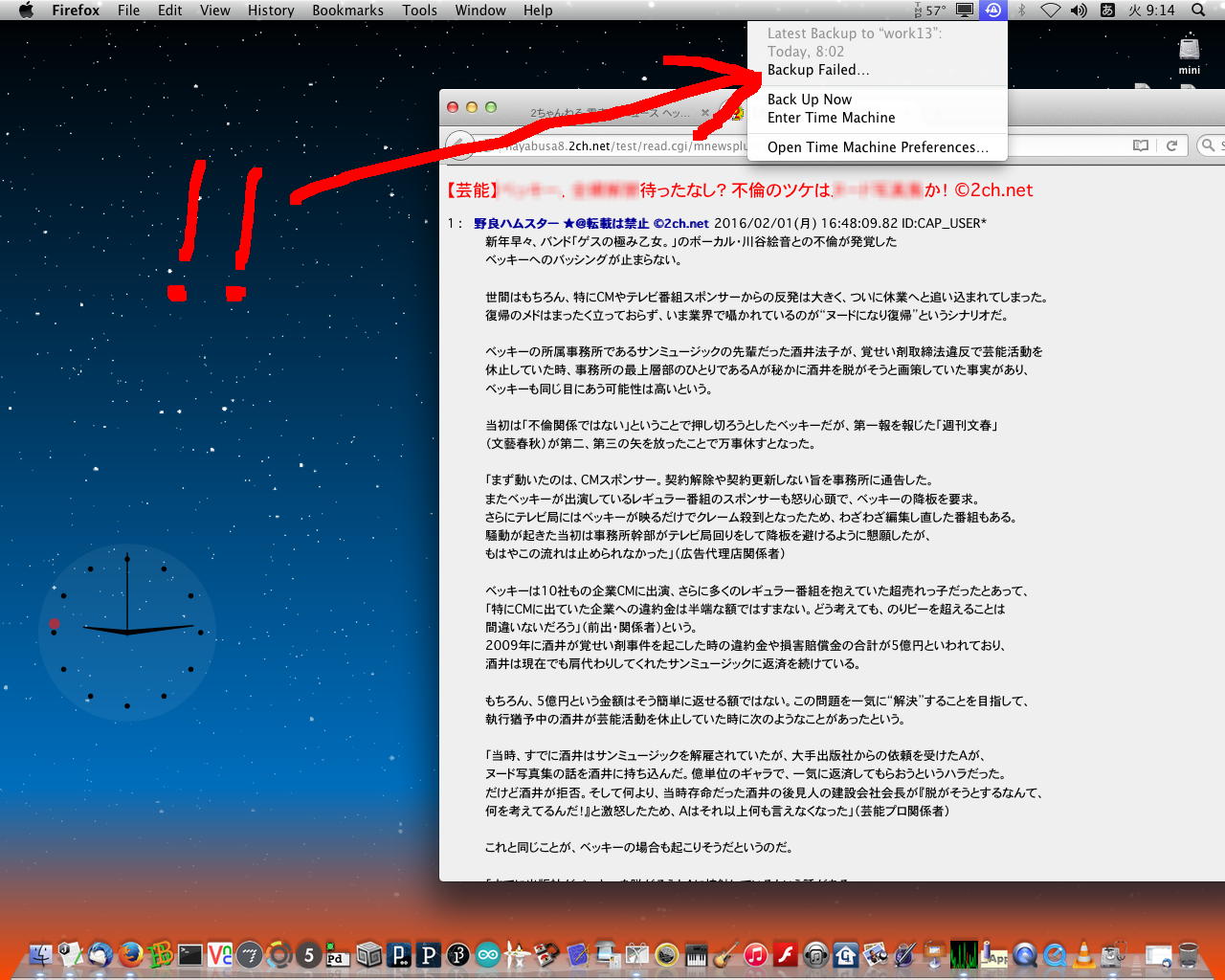The image size is (1225, 980).
Task: Click the Wi-Fi status icon
Action: 1051,10
